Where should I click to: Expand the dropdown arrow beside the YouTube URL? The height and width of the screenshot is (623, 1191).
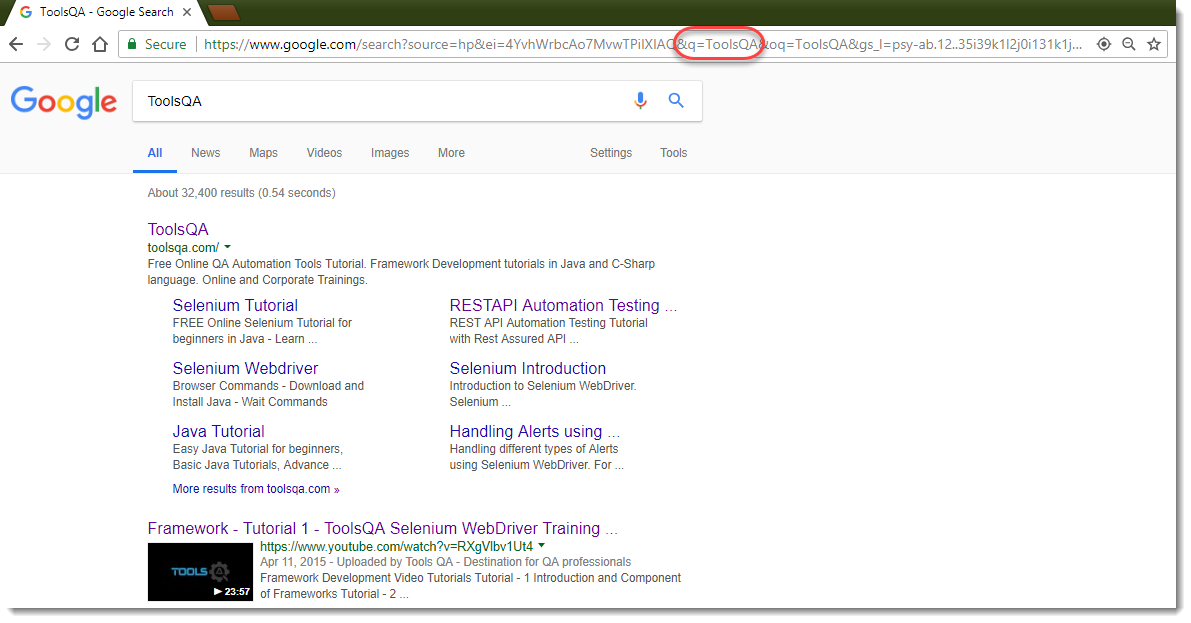click(542, 546)
